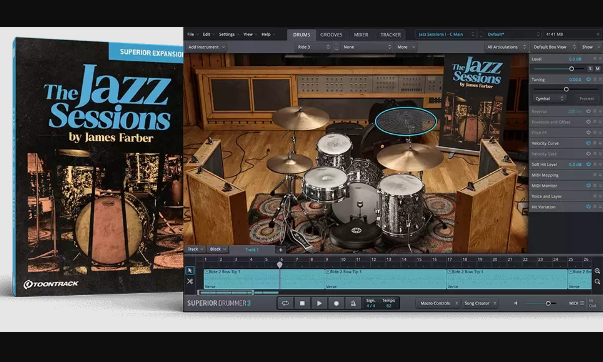
Task: Disable Velocity Curve power button
Action: pos(588,143)
